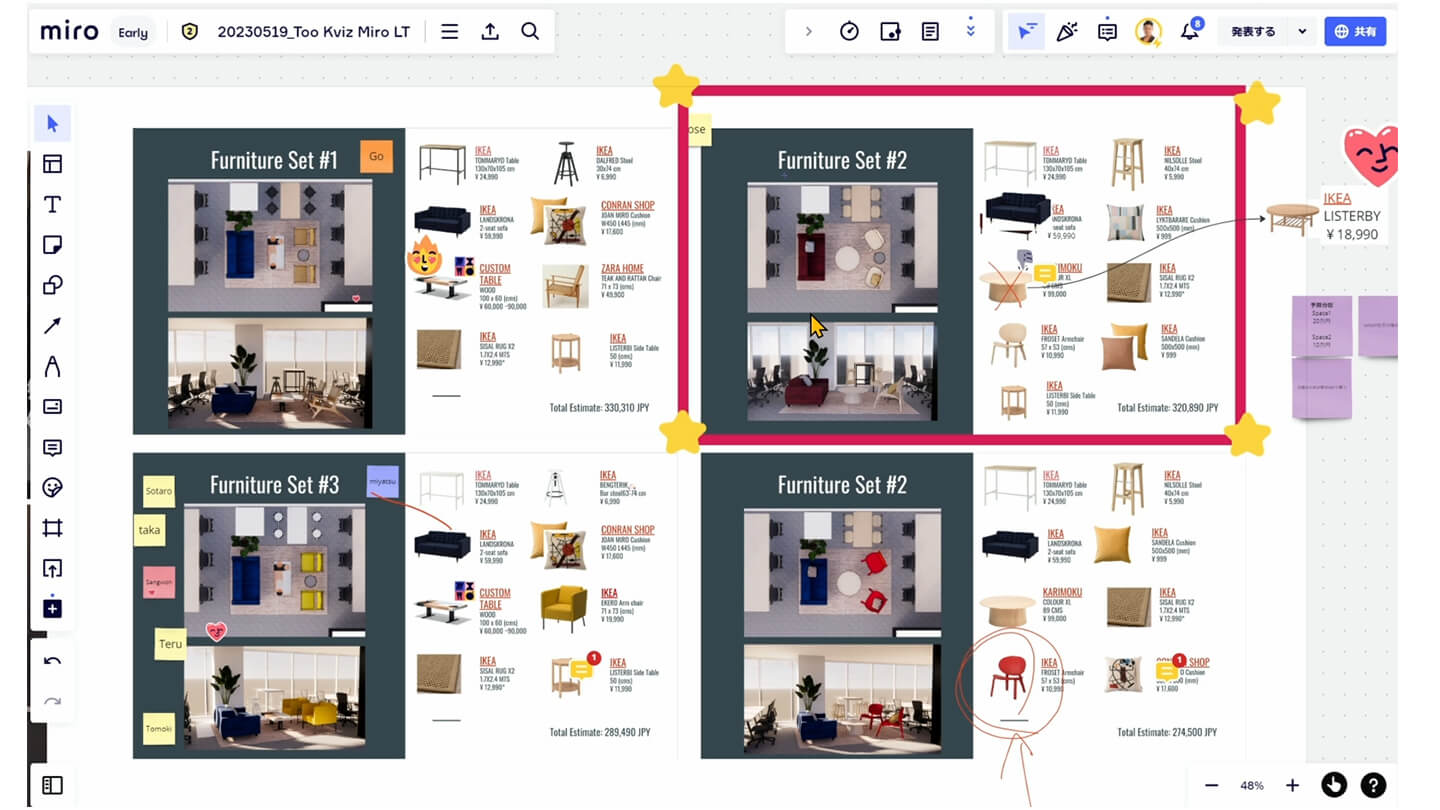Open the shield security badge

point(190,32)
